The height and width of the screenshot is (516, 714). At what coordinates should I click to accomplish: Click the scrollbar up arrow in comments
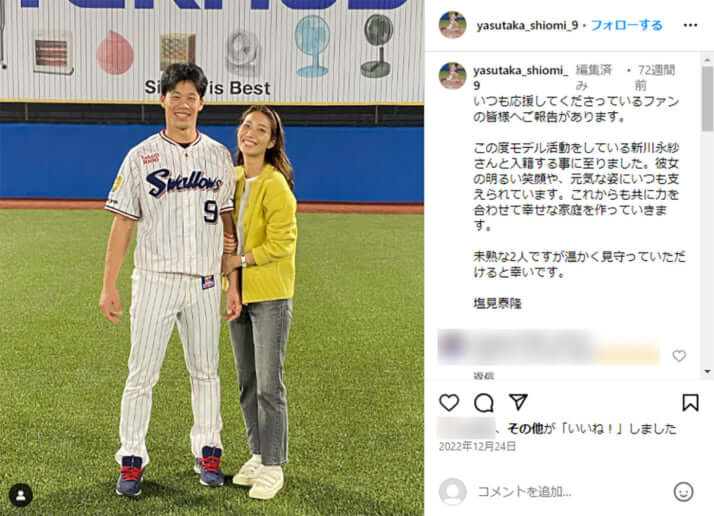tap(707, 60)
